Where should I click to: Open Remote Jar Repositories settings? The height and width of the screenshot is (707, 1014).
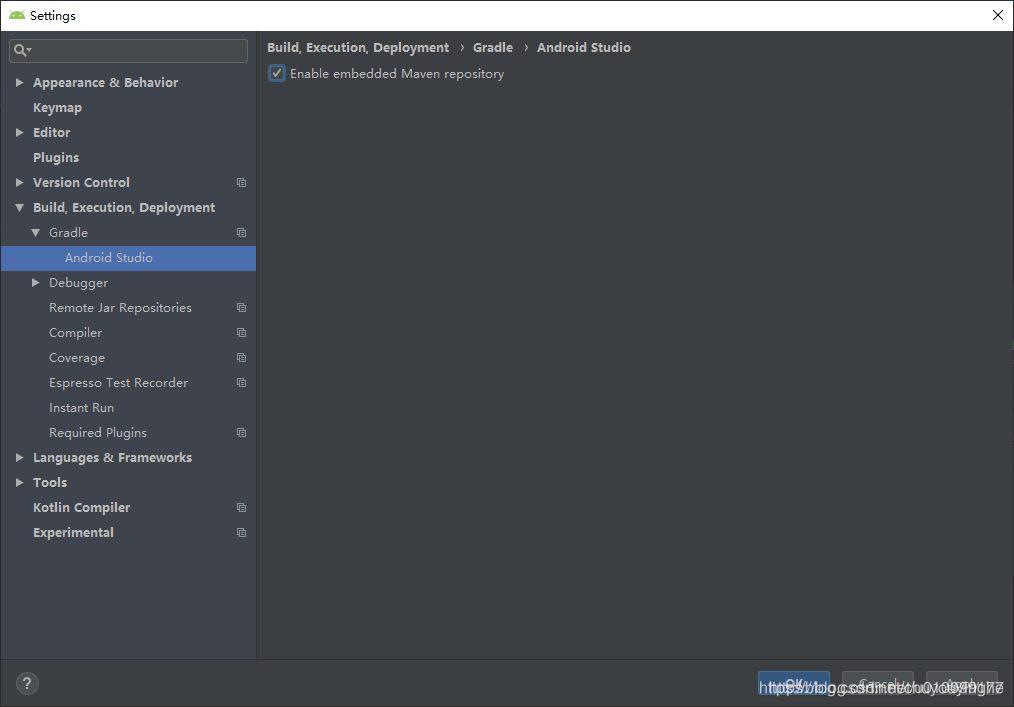120,308
